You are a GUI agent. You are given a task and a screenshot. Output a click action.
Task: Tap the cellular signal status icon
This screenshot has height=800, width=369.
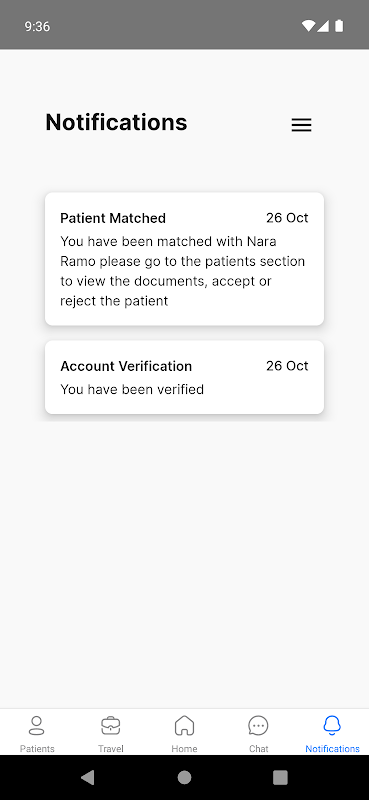(323, 26)
